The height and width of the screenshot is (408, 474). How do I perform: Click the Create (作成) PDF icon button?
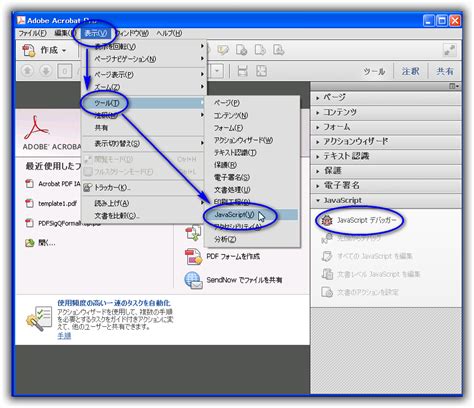[x=29, y=51]
